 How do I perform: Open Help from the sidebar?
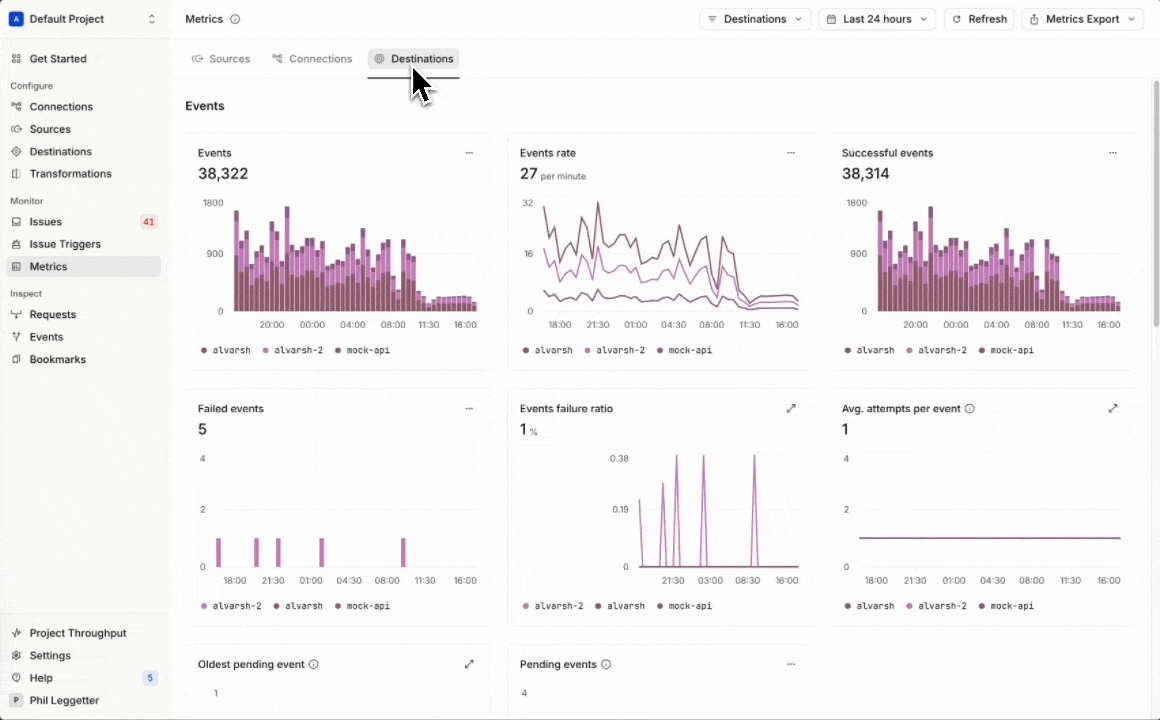click(40, 677)
